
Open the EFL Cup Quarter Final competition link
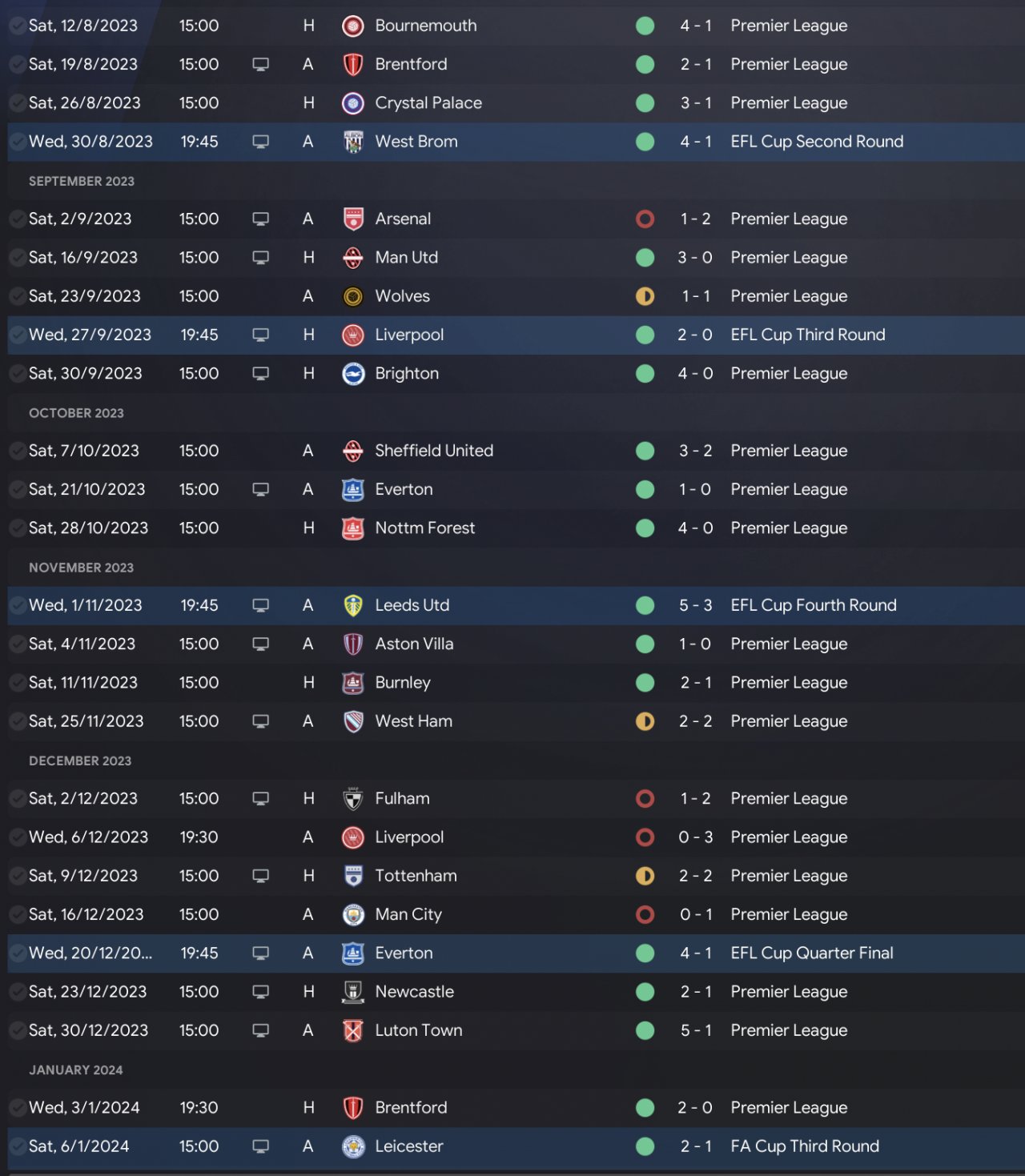[811, 953]
